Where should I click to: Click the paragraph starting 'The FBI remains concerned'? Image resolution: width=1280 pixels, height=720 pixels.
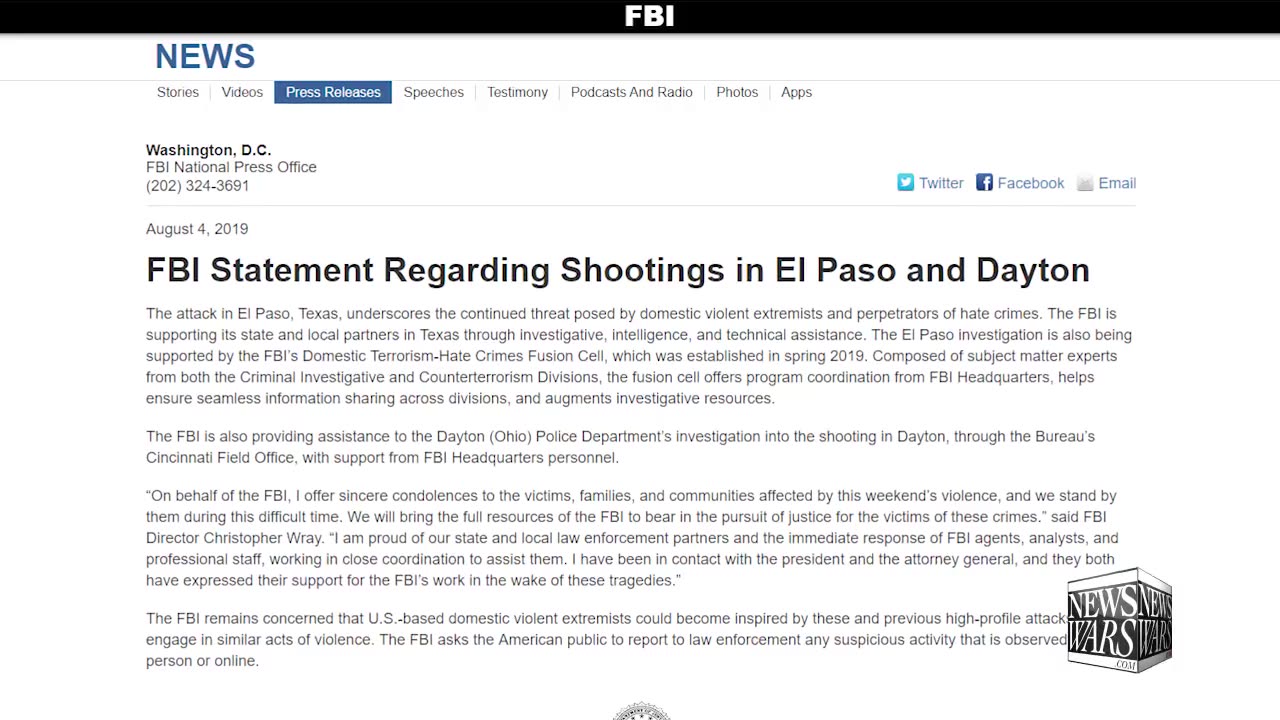[606, 640]
